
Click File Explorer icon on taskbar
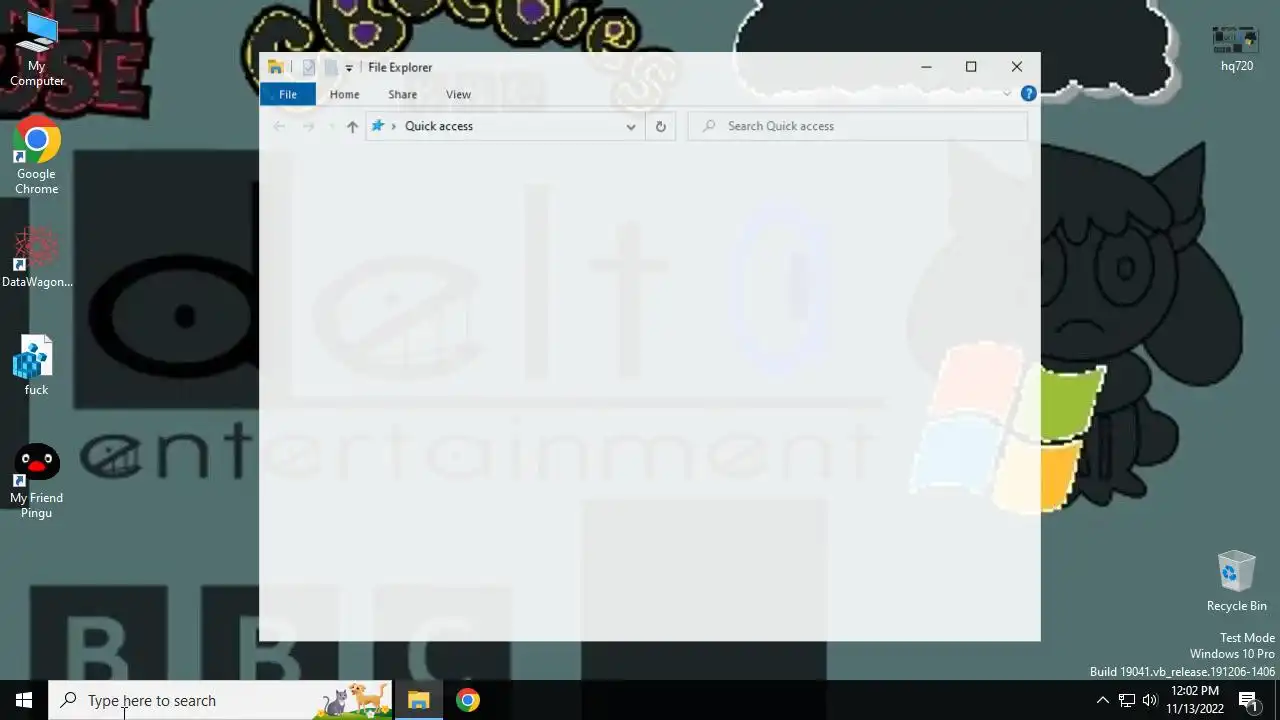(419, 700)
